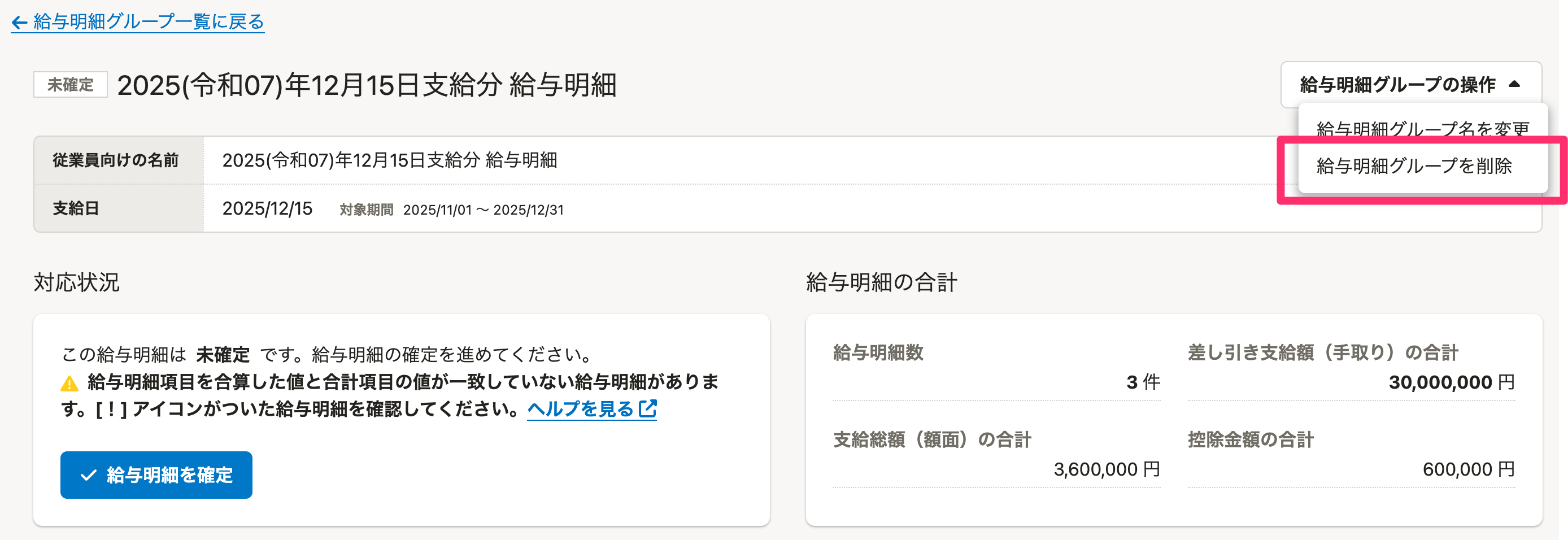Collapse menu using the upward caret arrow
Screen dimensions: 1568x540
tap(1514, 85)
